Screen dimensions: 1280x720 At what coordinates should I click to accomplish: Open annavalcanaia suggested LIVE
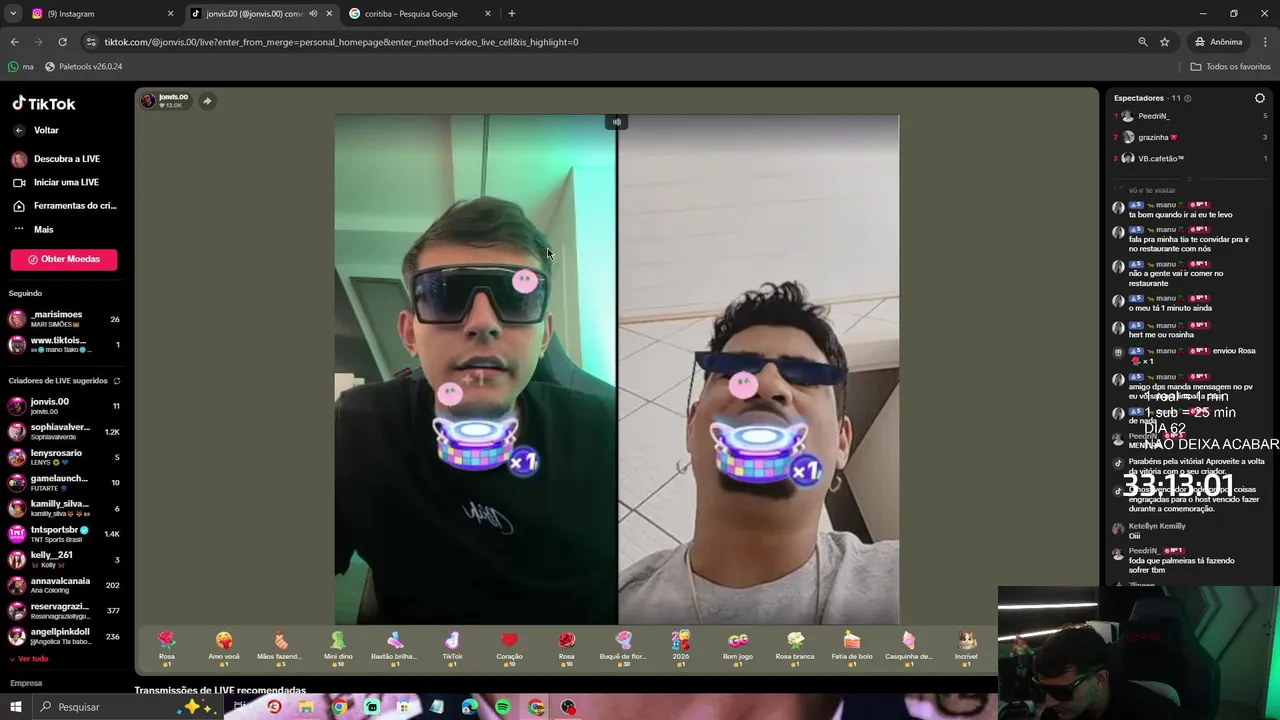[x=64, y=585]
